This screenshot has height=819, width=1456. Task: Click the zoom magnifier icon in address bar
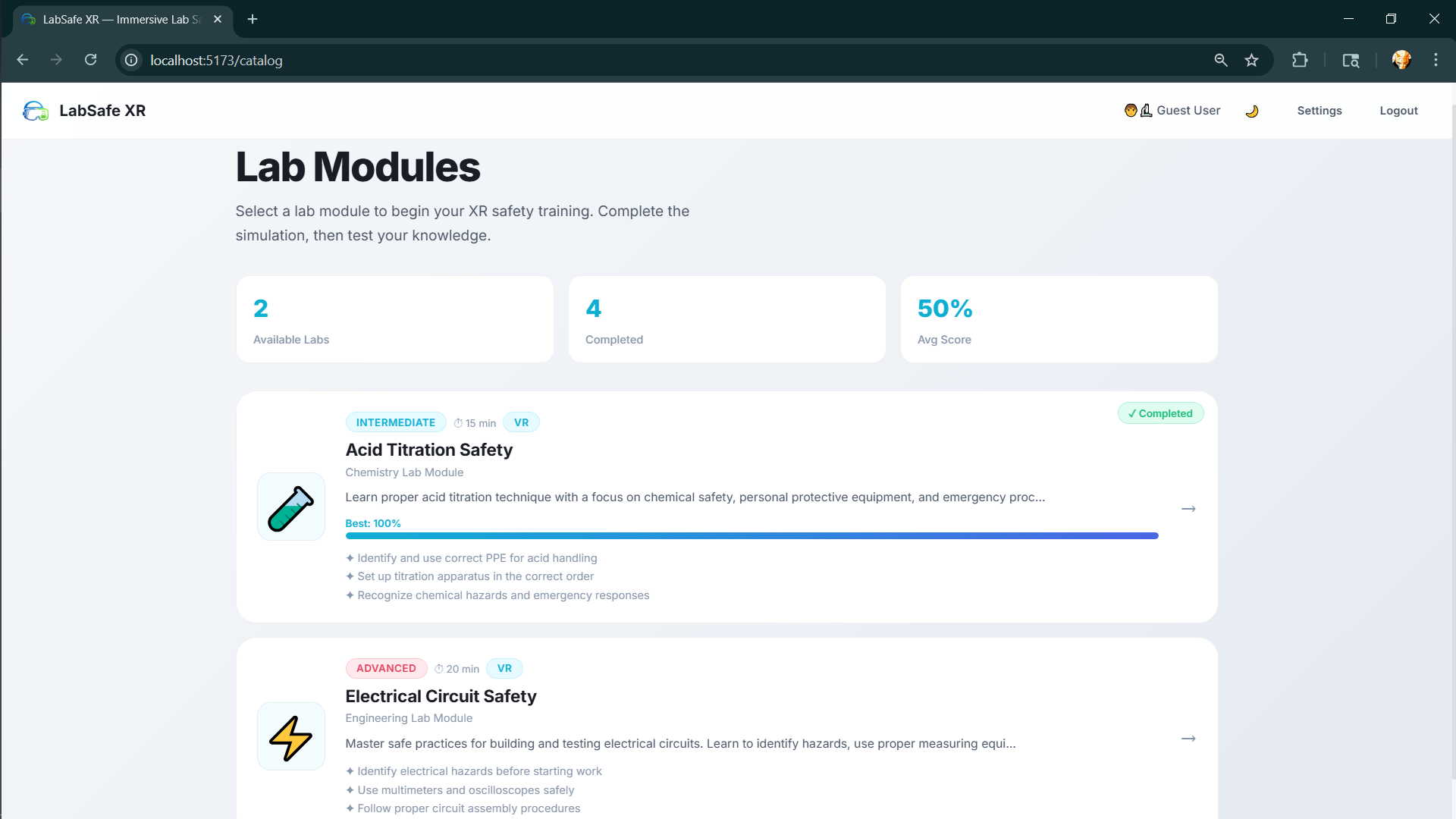[x=1220, y=61]
